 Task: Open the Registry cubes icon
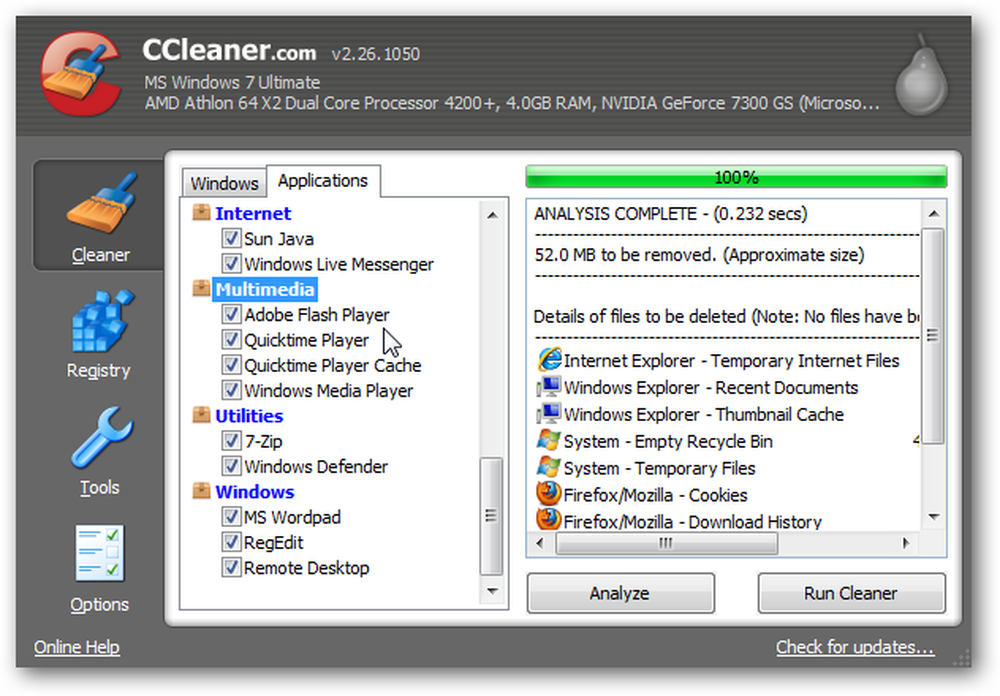101,320
